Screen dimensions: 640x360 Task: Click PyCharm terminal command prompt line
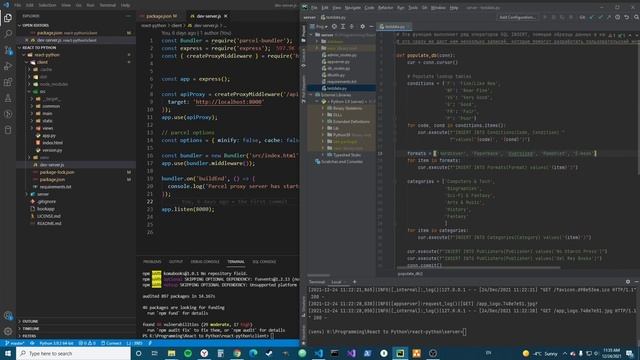click(387, 332)
